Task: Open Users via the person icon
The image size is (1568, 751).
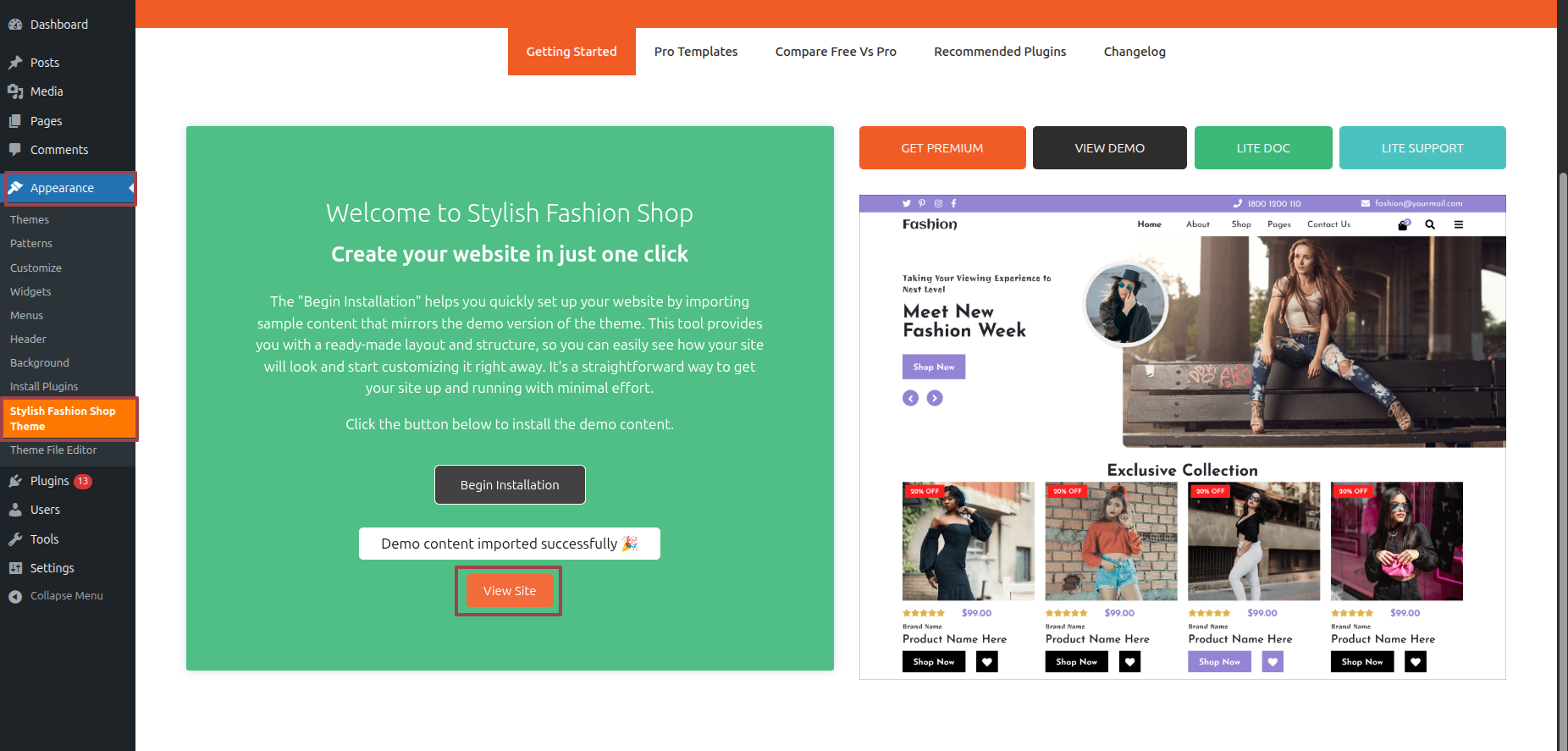Action: tap(15, 510)
